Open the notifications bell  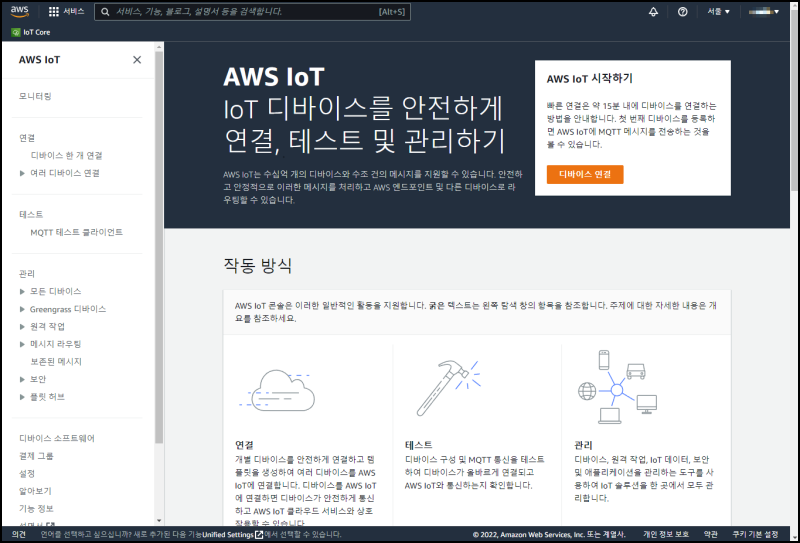click(653, 12)
